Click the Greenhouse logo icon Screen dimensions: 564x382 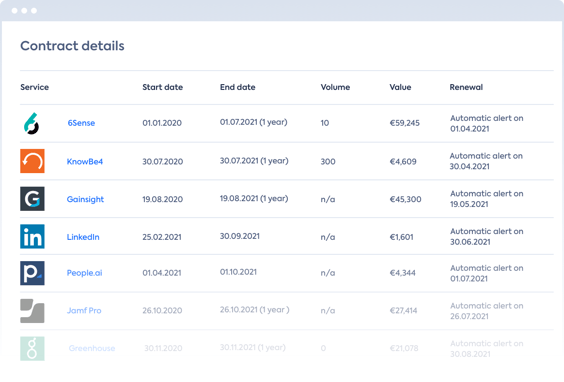[x=32, y=349]
